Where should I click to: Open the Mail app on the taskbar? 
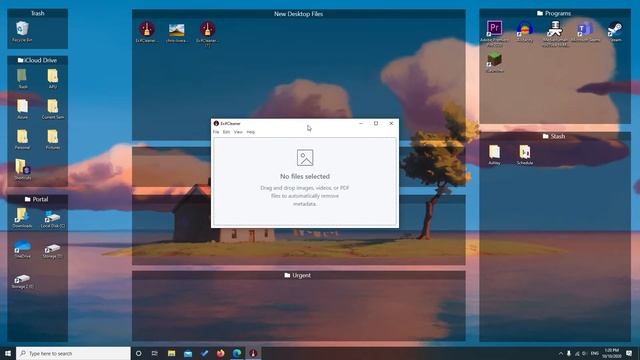[188, 353]
